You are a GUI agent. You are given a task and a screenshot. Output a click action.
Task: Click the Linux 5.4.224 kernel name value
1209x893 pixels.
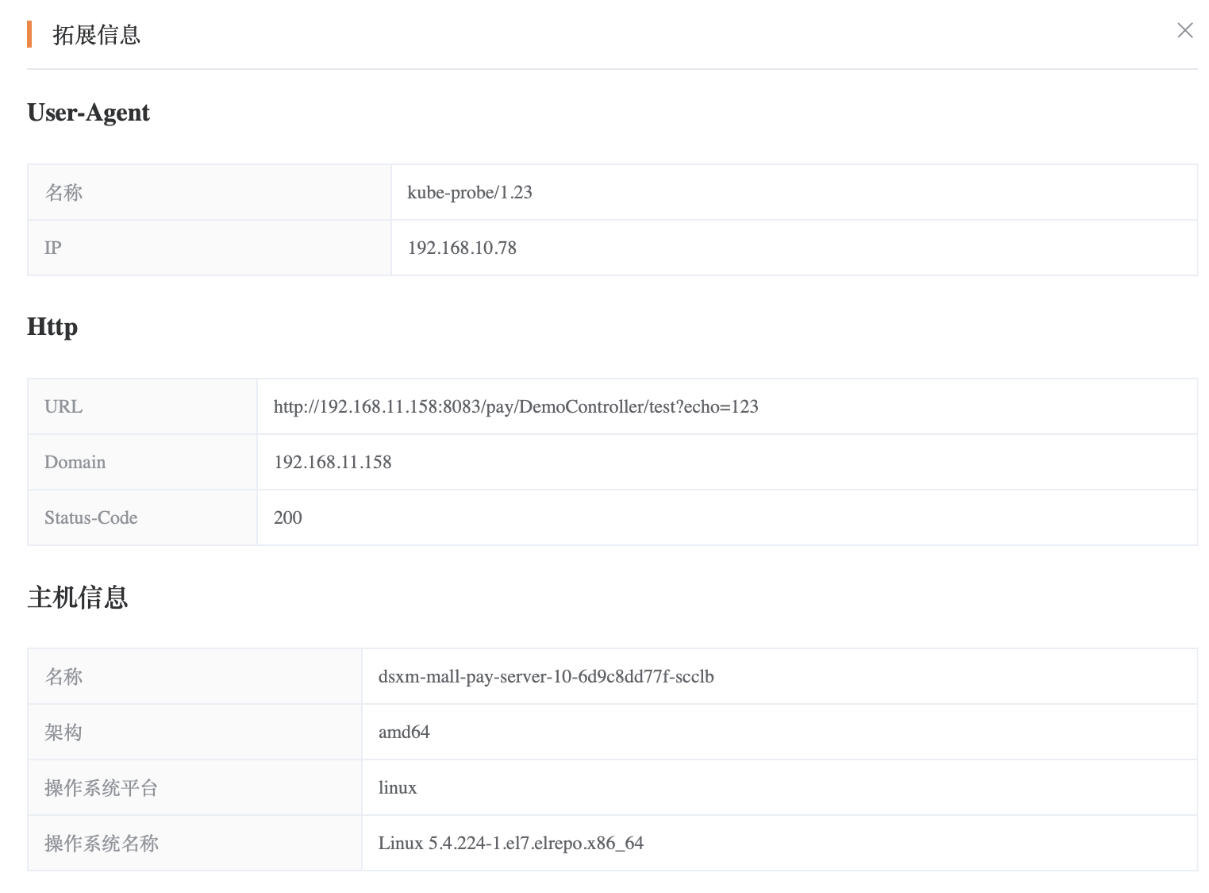510,843
